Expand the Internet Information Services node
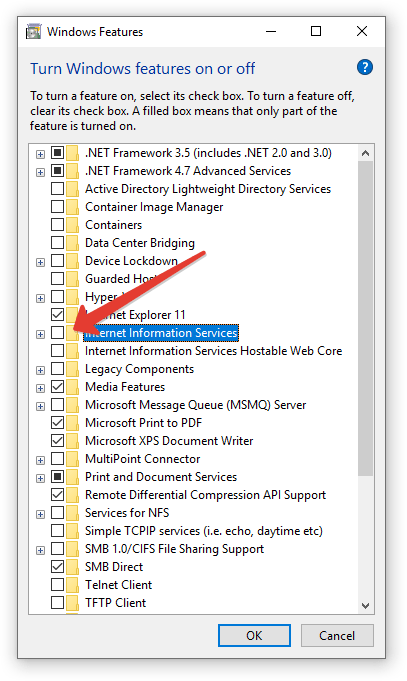Viewport: 407px width, 681px height. click(40, 334)
